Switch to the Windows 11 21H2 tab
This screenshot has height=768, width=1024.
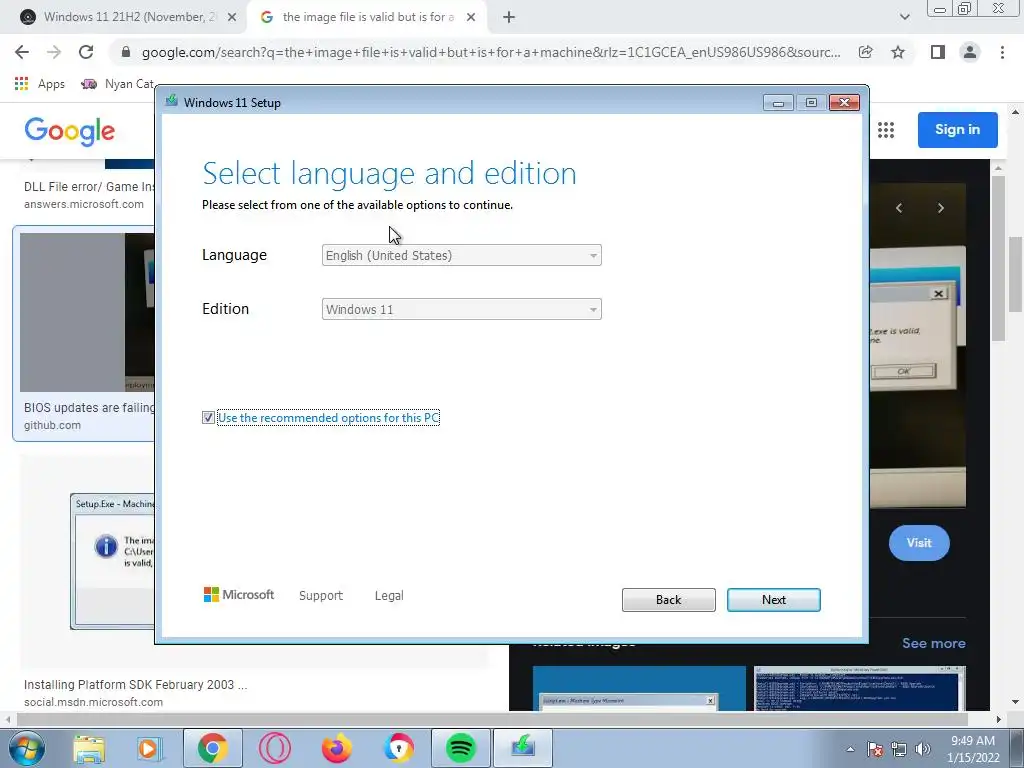(129, 17)
